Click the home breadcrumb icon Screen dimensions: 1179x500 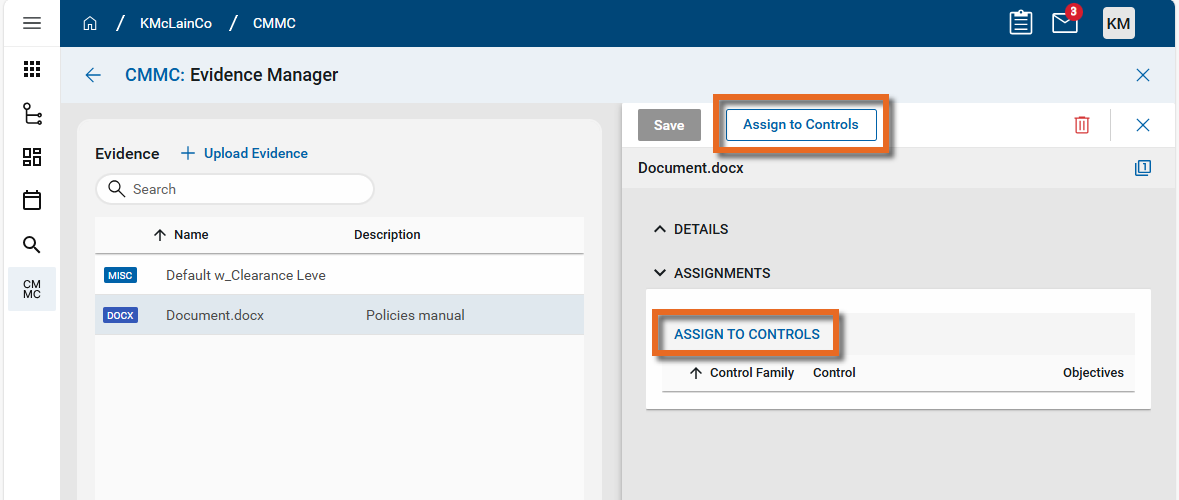tap(90, 23)
